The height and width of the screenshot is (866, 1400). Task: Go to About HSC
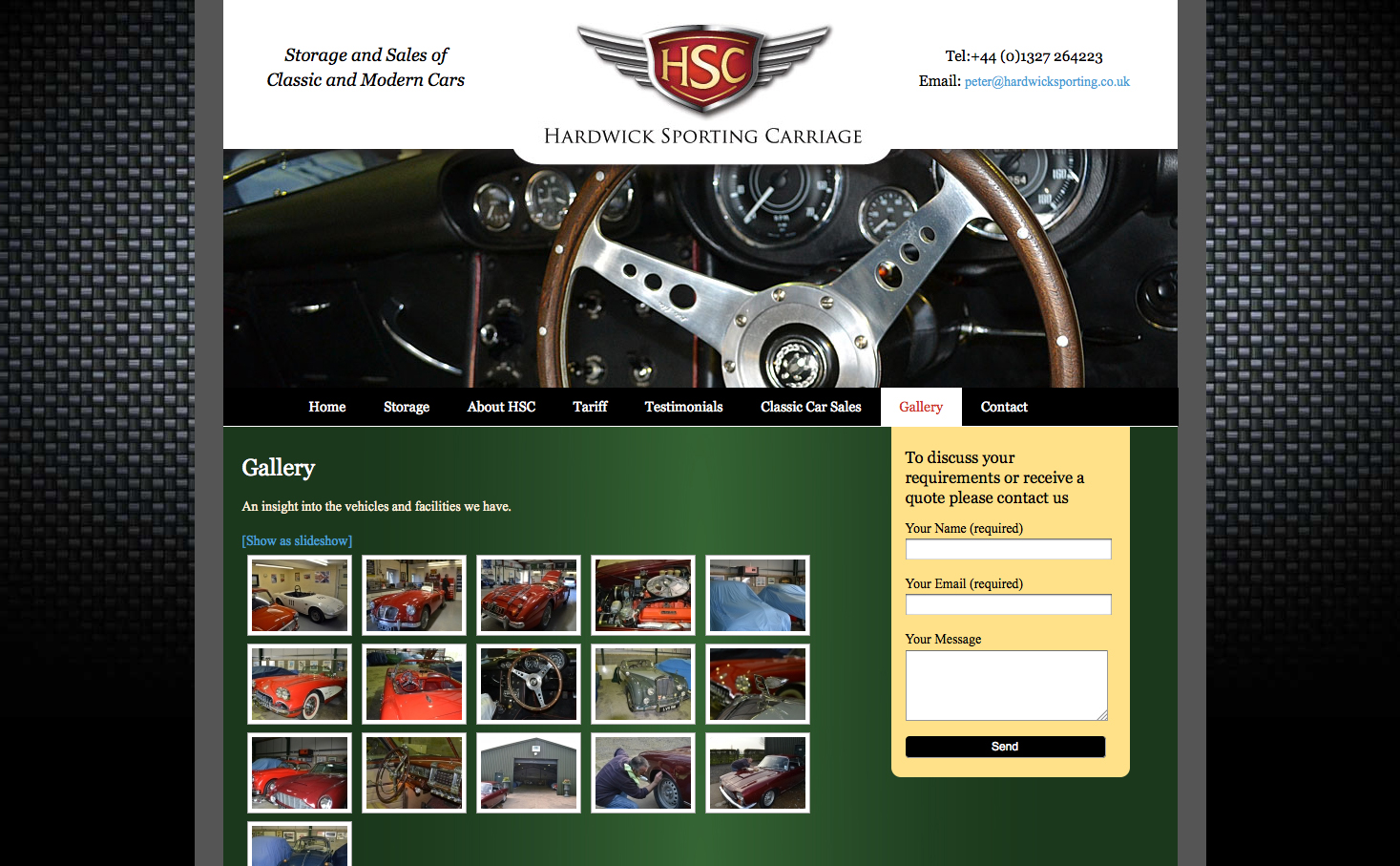tap(501, 407)
